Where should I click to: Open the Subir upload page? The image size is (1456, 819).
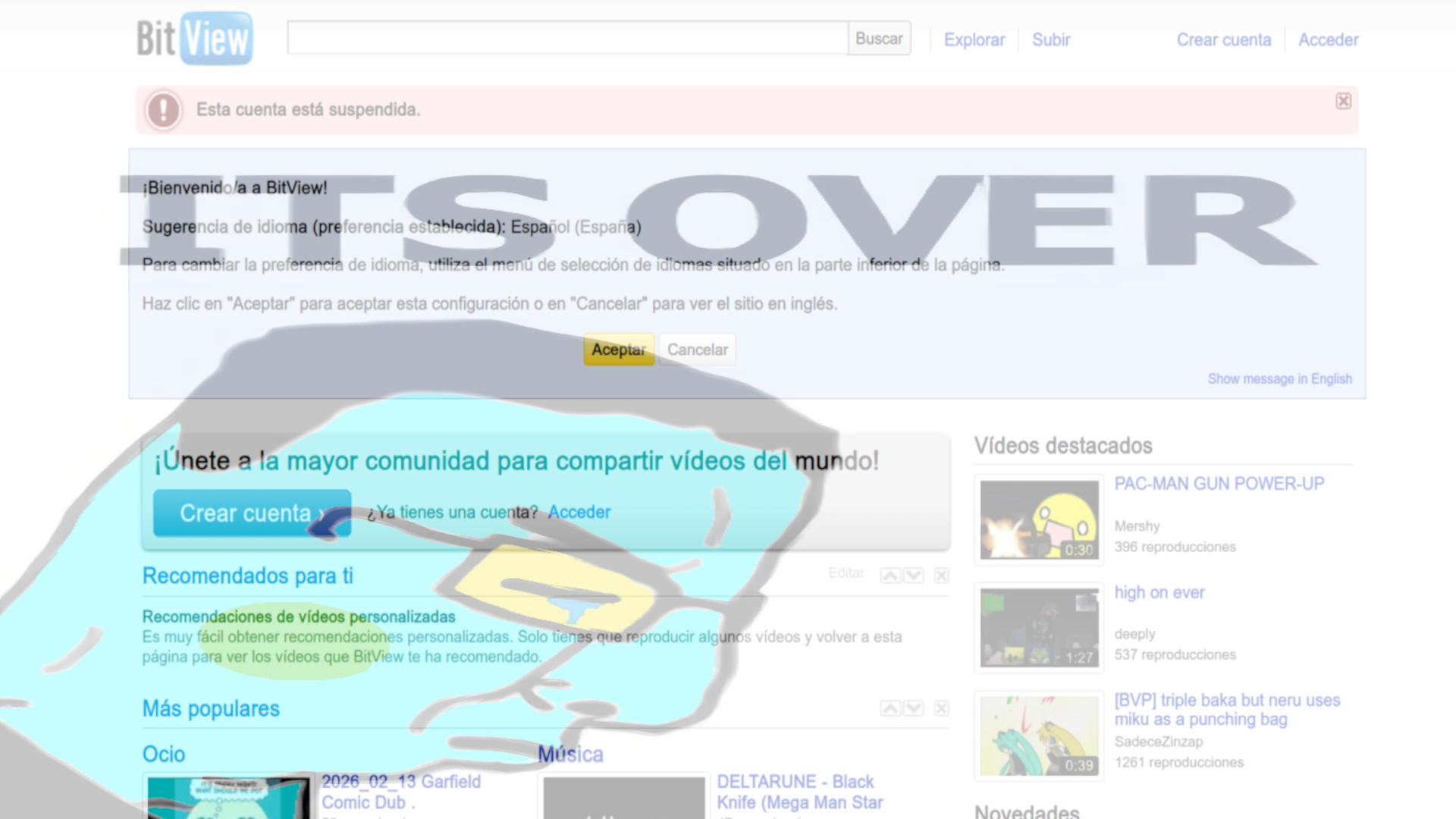(1050, 39)
